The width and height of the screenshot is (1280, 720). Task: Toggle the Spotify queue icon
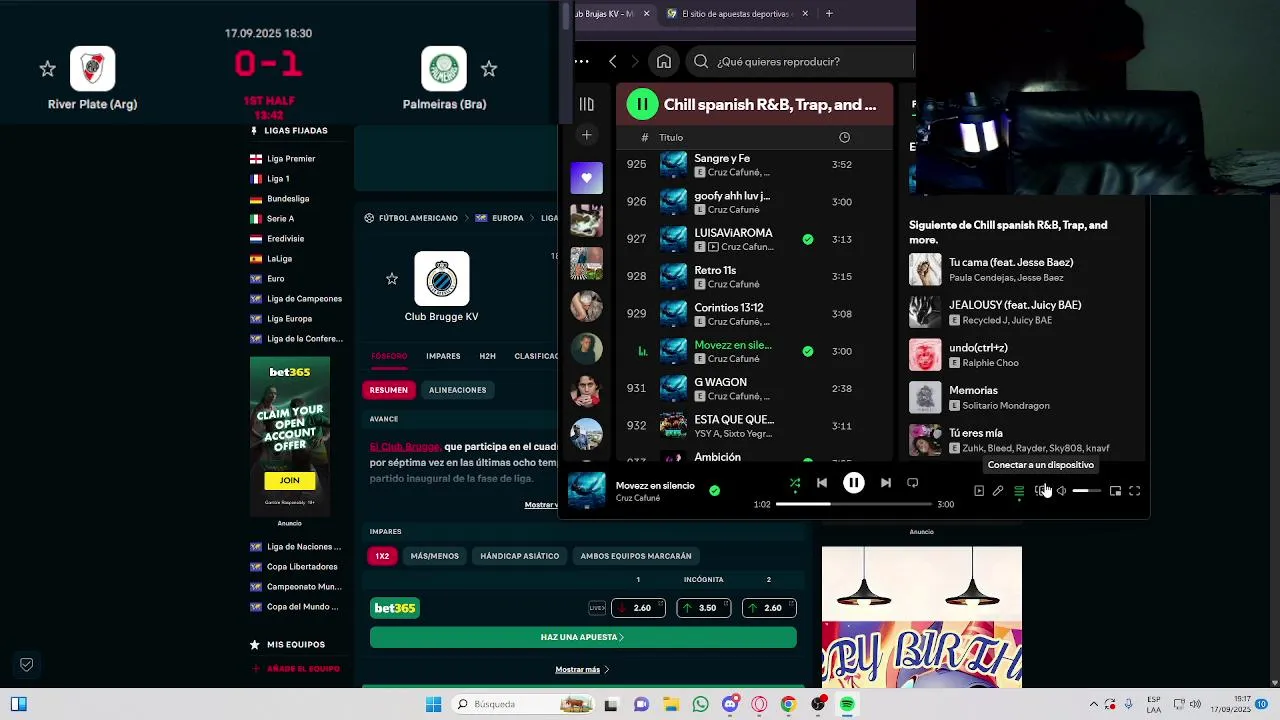coord(1019,491)
